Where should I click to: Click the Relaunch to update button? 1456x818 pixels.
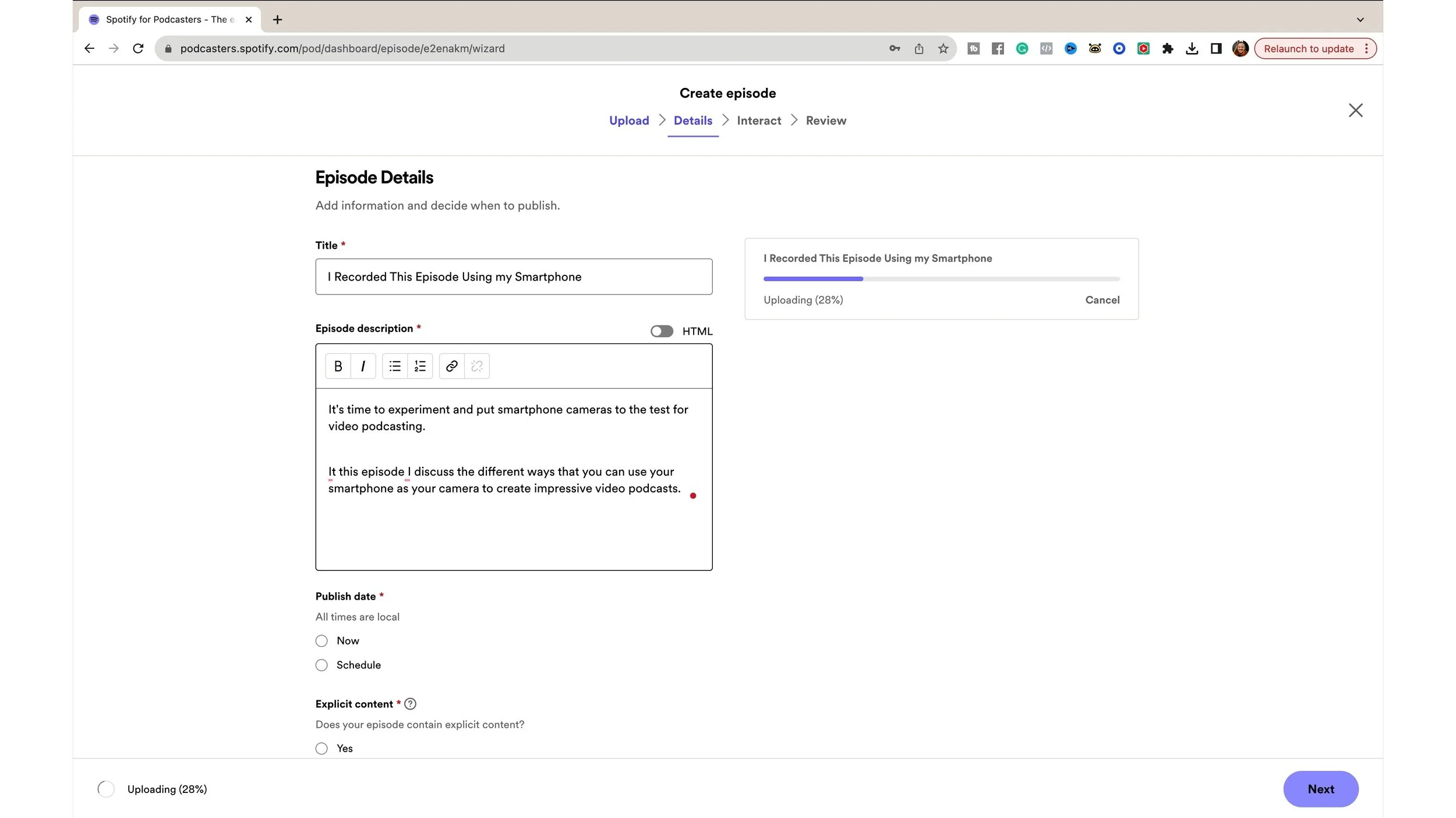pyautogui.click(x=1308, y=48)
